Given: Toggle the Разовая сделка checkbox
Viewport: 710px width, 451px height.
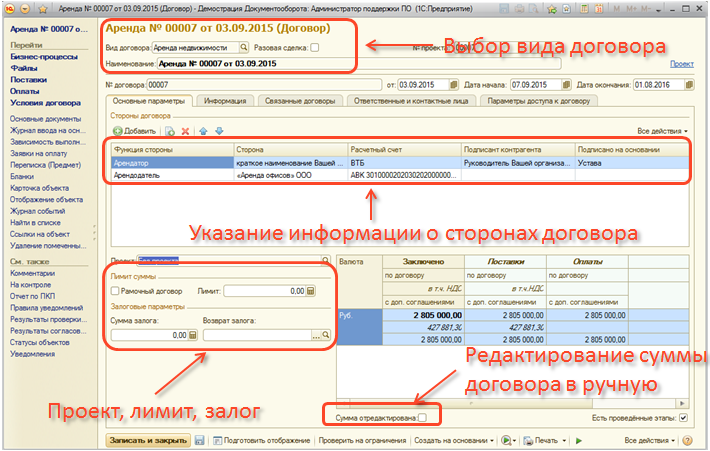Looking at the screenshot, I should (x=315, y=47).
